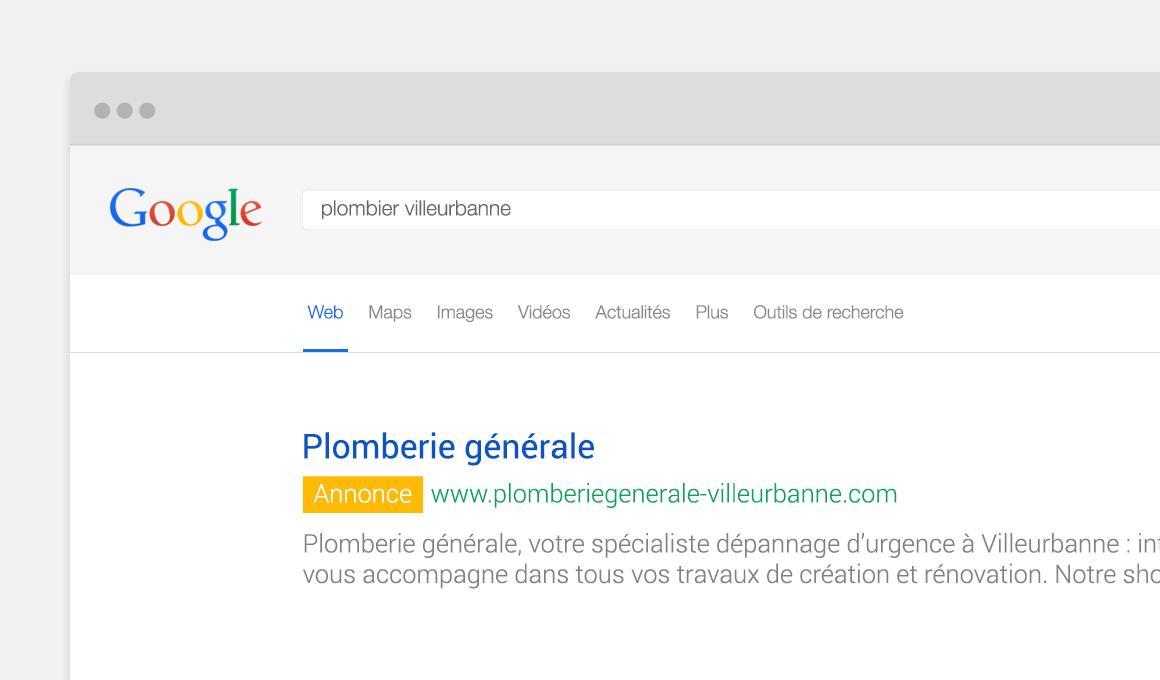The height and width of the screenshot is (680, 1160).
Task: Click the first gray window control dot
Action: tap(102, 110)
